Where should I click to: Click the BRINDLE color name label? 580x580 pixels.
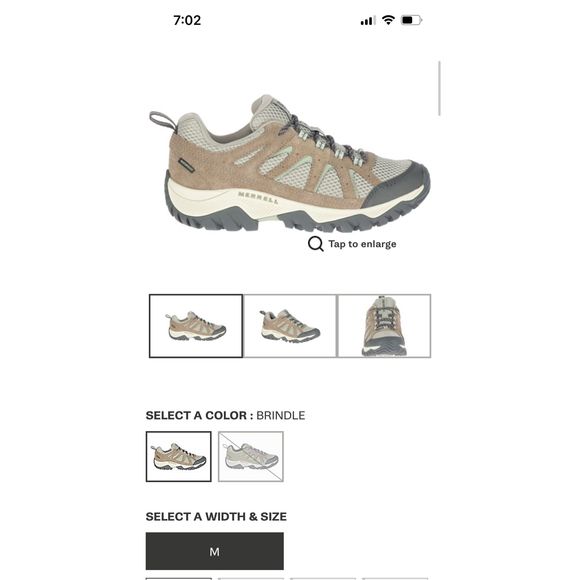coord(281,415)
